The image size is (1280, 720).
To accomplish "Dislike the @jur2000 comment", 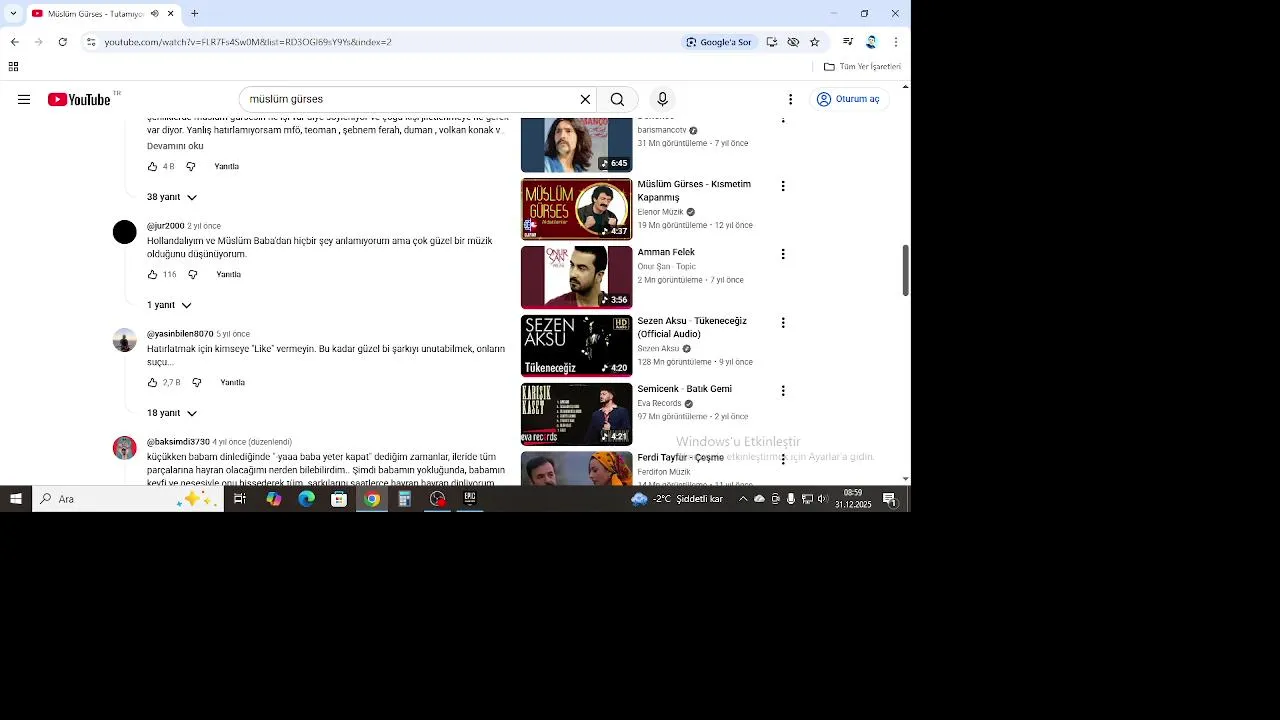I will click(x=193, y=274).
